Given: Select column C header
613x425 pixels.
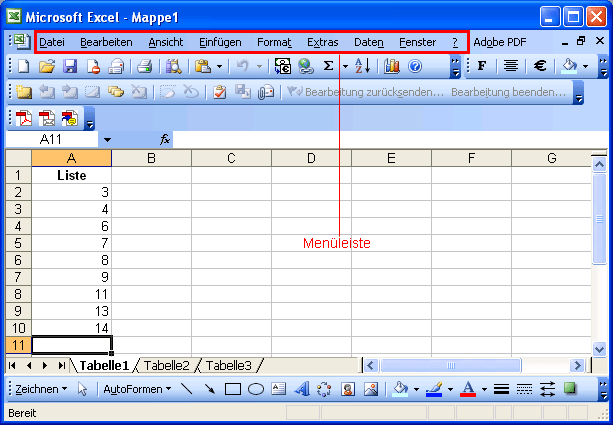Looking at the screenshot, I should [231, 158].
